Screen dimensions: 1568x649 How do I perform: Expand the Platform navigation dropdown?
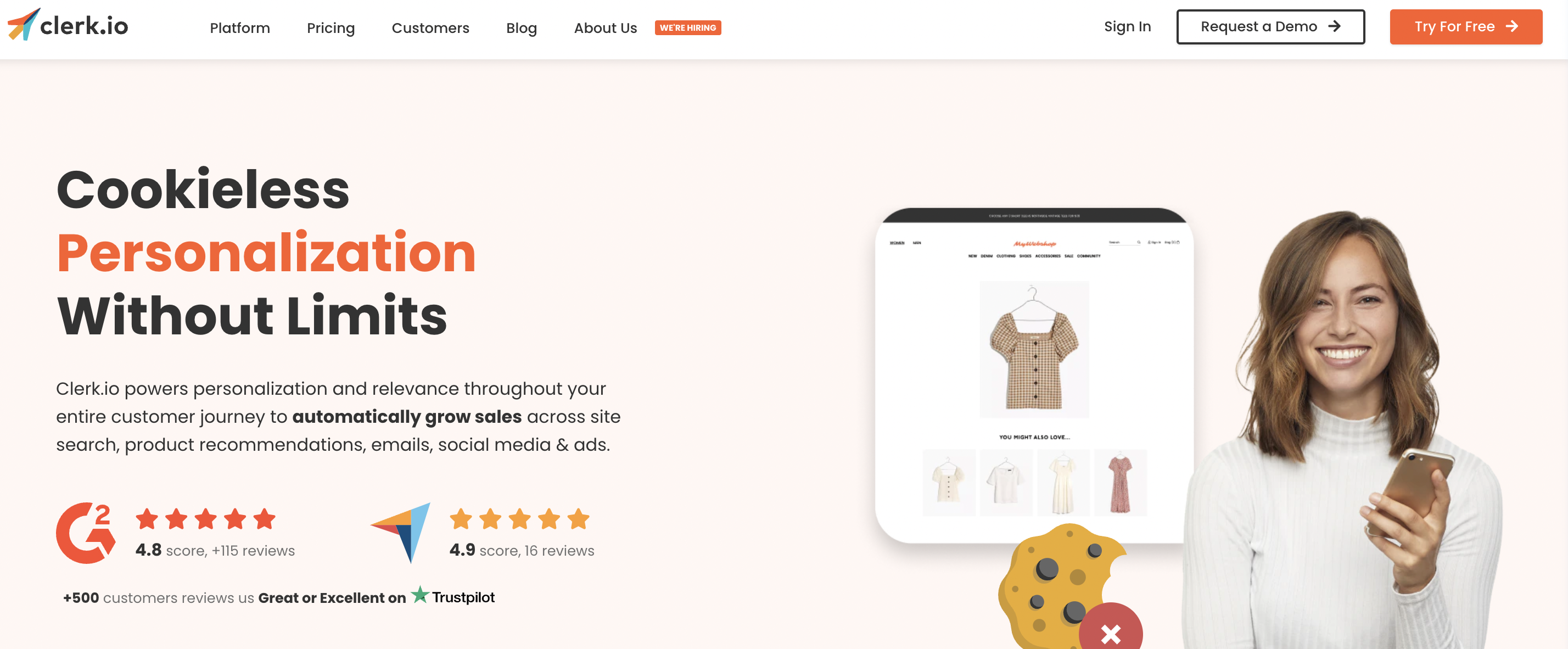pyautogui.click(x=239, y=27)
